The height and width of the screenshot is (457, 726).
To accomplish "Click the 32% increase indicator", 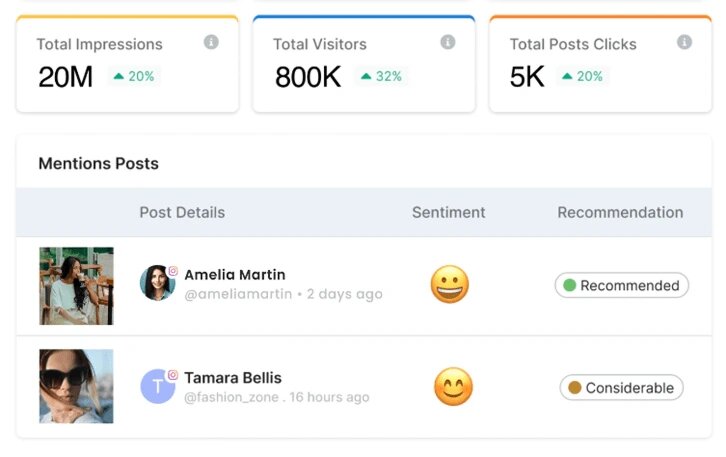I will coord(381,76).
